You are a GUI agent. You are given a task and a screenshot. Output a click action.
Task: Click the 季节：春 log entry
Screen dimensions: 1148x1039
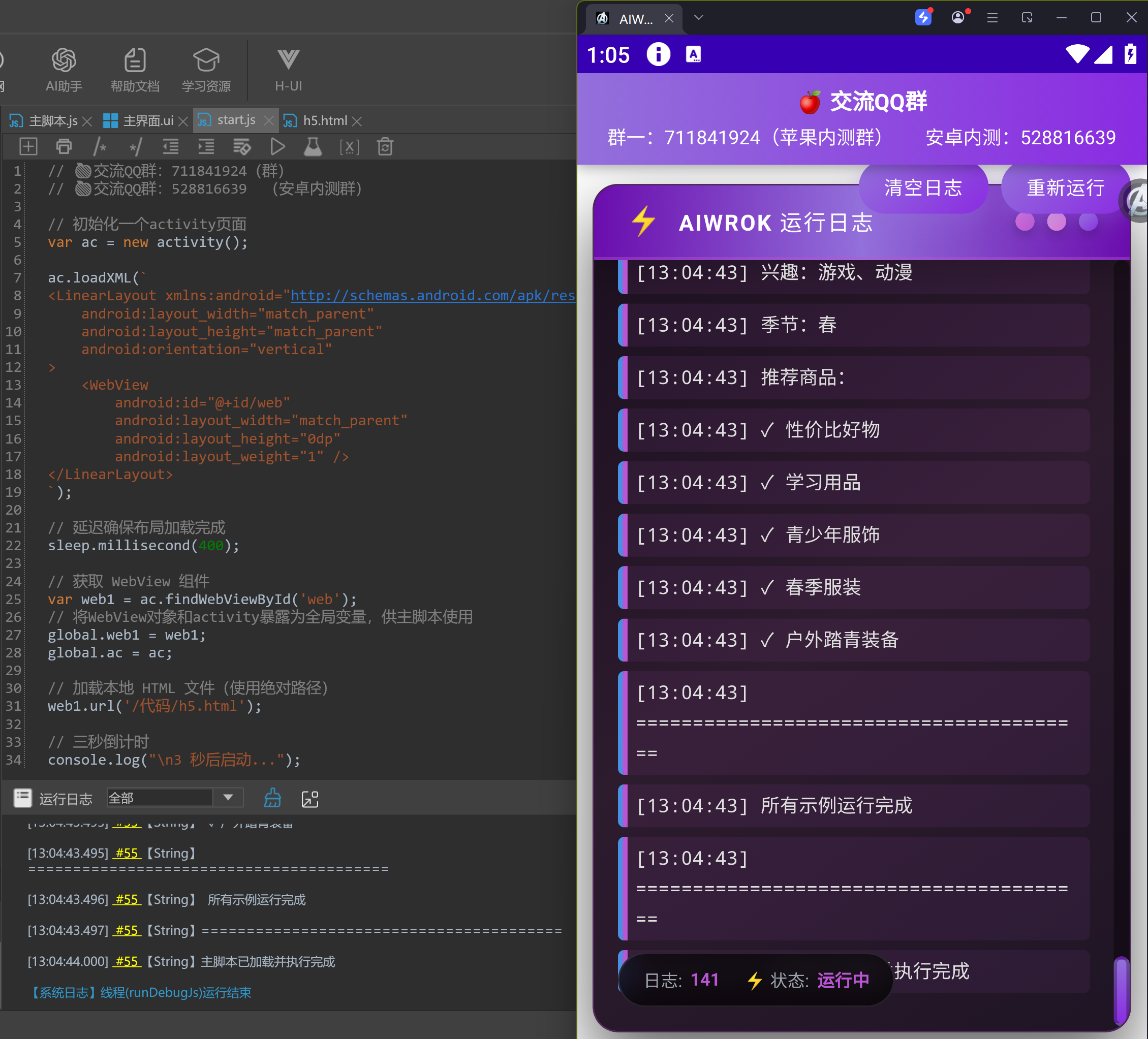(854, 325)
